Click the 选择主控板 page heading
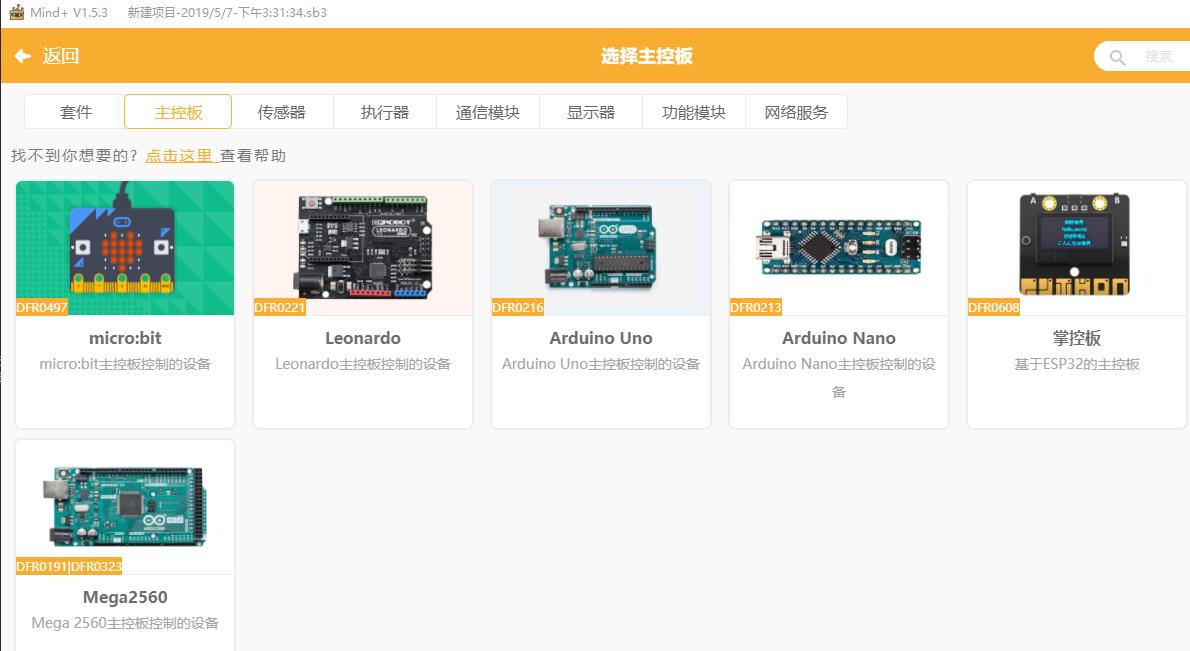 (647, 56)
